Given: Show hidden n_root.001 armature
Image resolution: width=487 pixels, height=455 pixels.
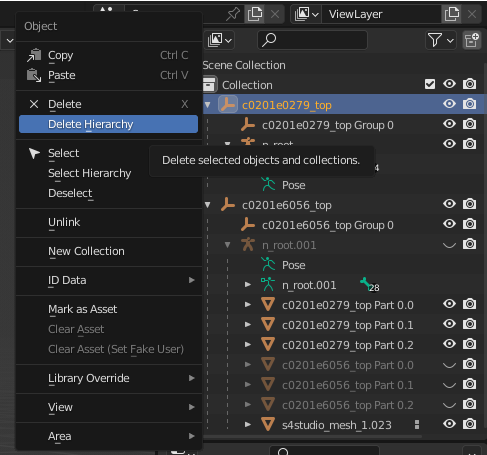Looking at the screenshot, I should 449,245.
